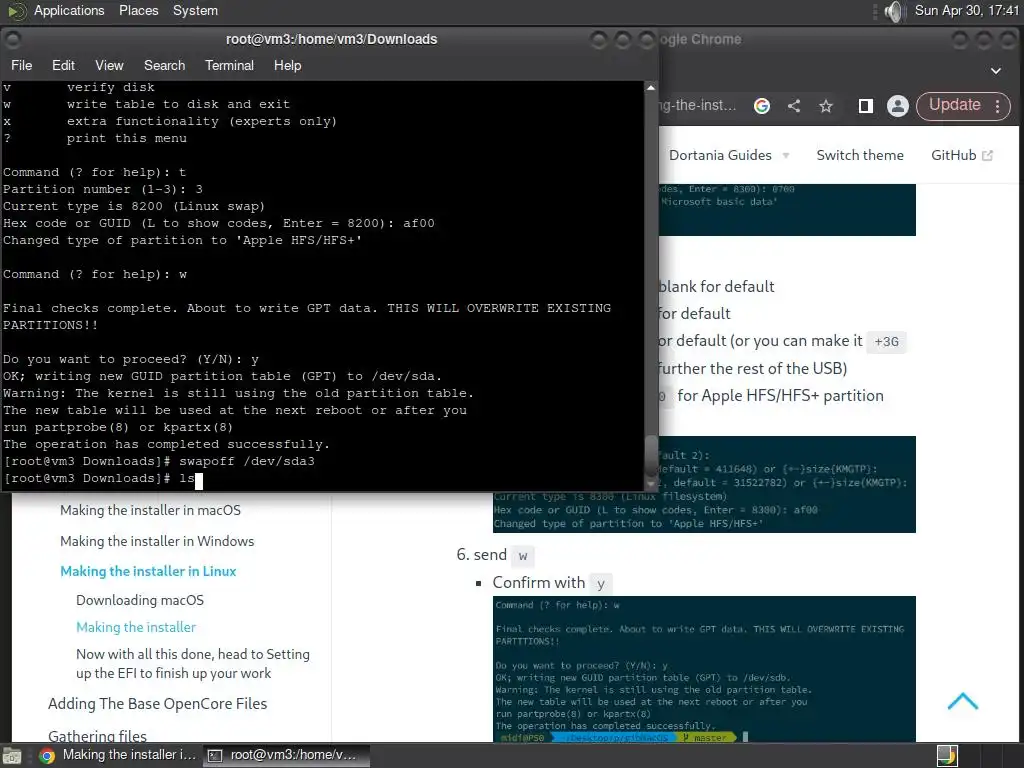Click the back-to-top arrow icon
Viewport: 1024px width, 768px height.
963,702
